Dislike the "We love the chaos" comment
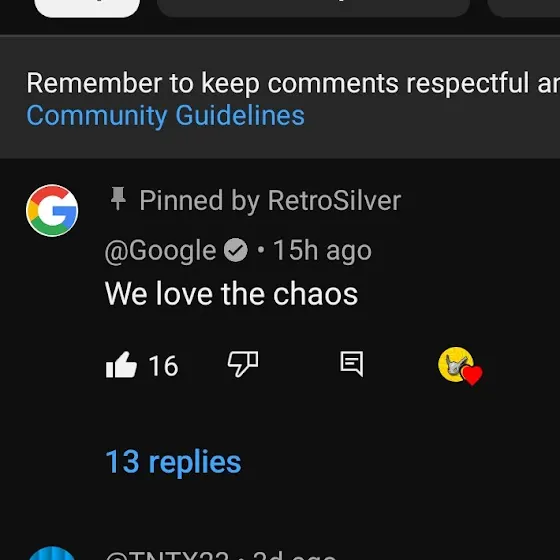This screenshot has height=560, width=560. click(243, 364)
